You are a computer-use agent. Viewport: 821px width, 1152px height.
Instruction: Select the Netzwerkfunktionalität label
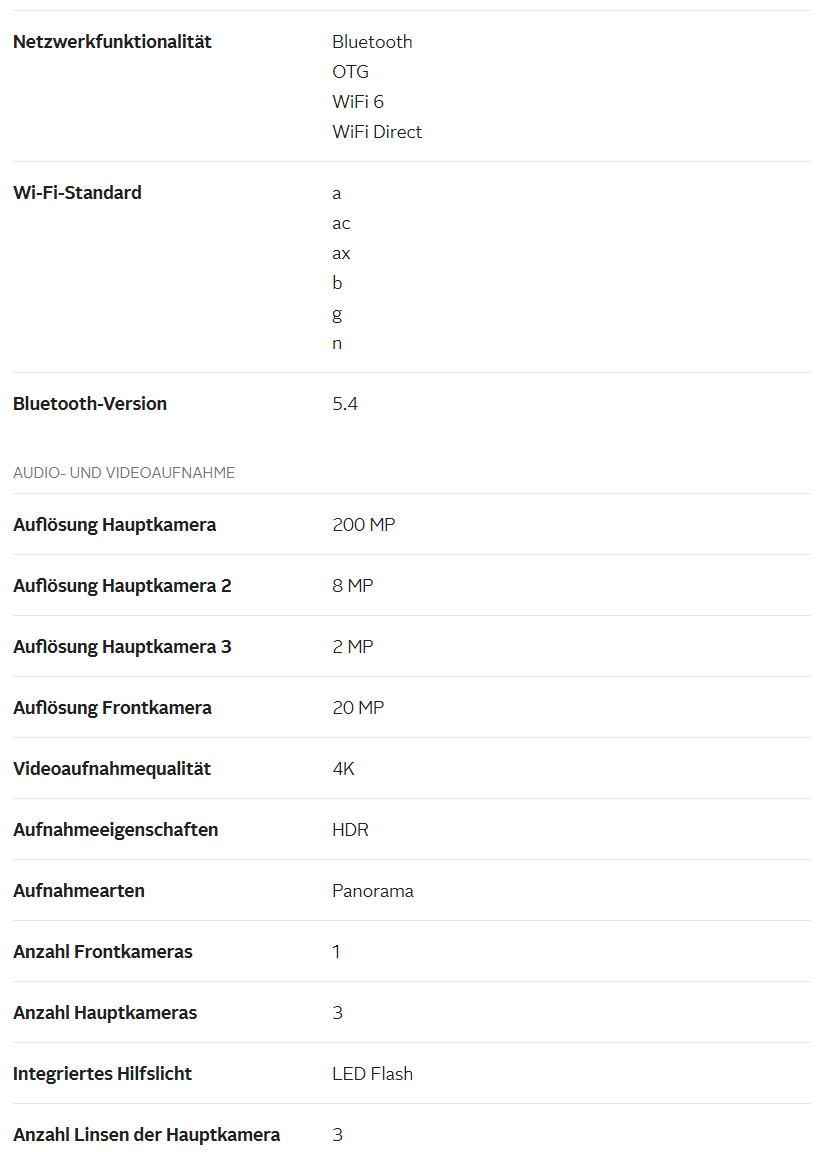tap(112, 42)
